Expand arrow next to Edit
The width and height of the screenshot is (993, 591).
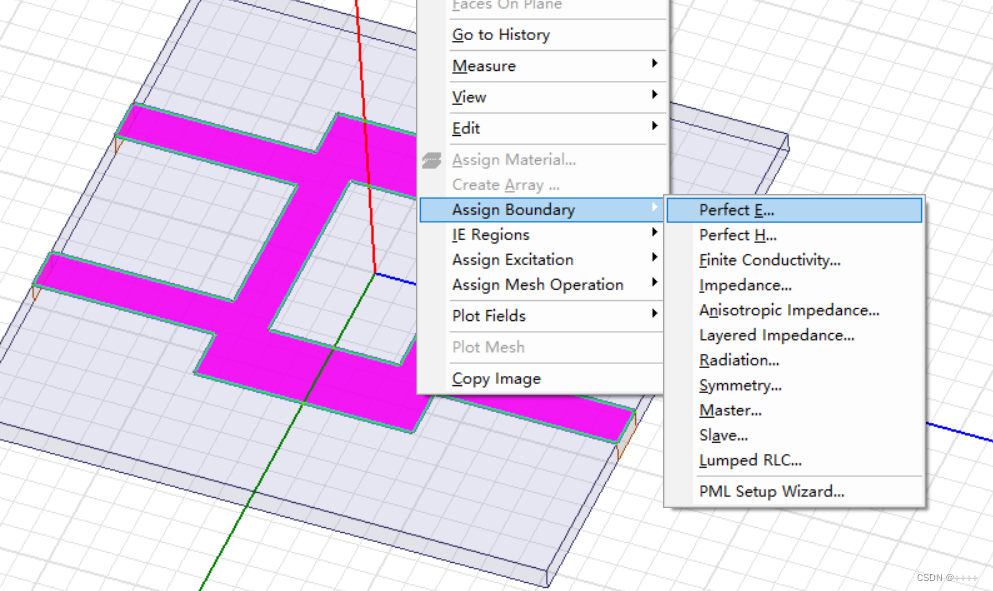pos(654,125)
